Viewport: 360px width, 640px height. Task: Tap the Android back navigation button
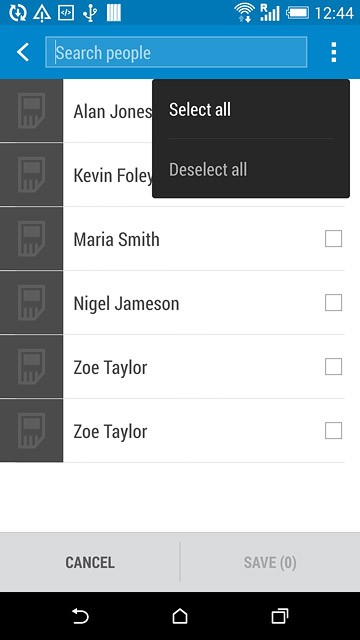[80, 616]
